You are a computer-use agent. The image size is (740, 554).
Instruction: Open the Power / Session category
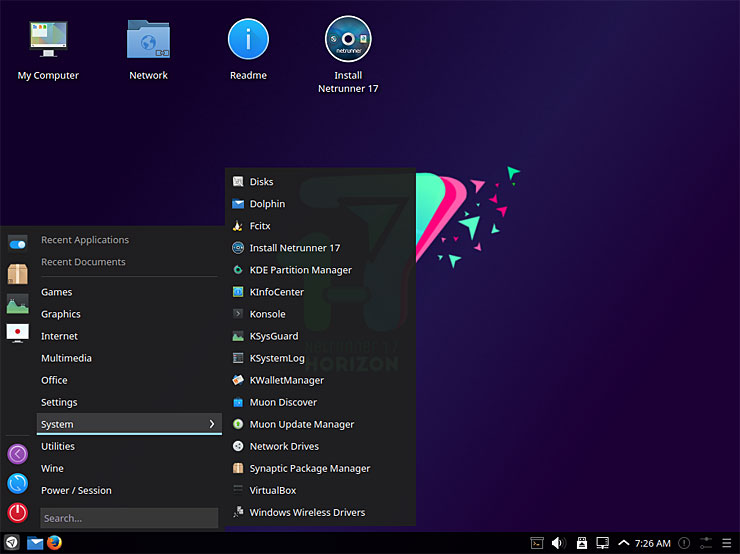click(x=76, y=490)
